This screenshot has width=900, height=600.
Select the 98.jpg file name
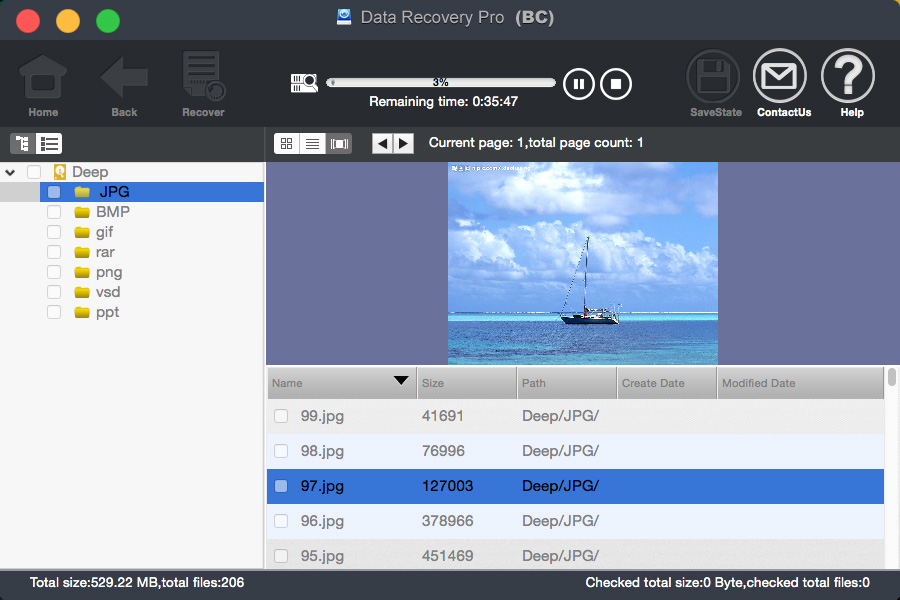click(322, 451)
